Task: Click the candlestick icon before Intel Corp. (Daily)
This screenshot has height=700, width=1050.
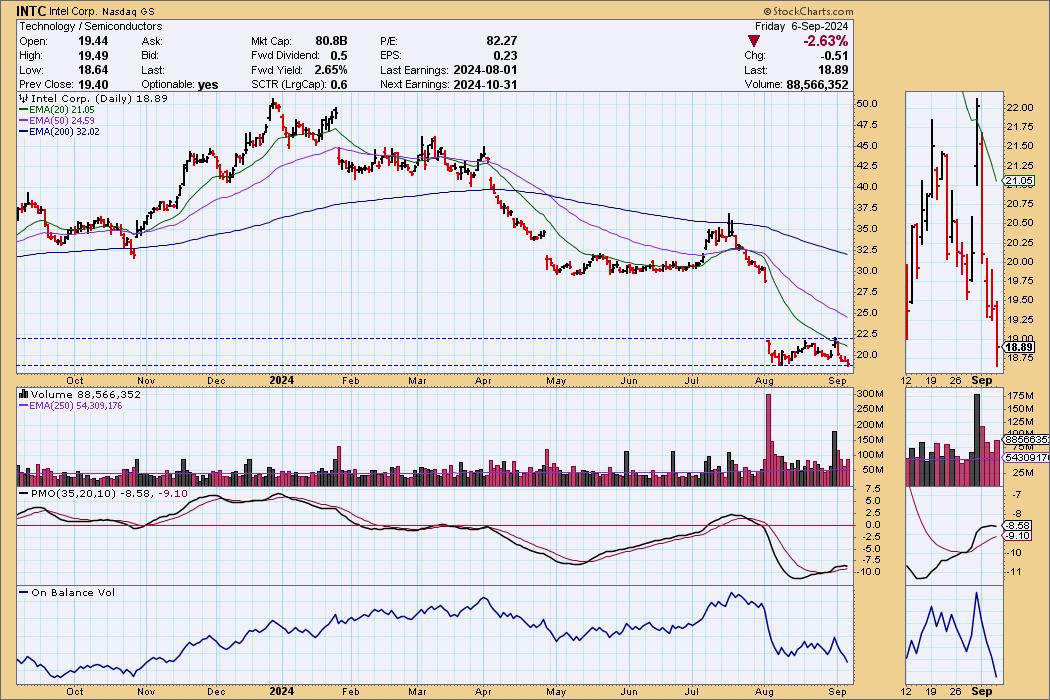Action: (x=22, y=100)
